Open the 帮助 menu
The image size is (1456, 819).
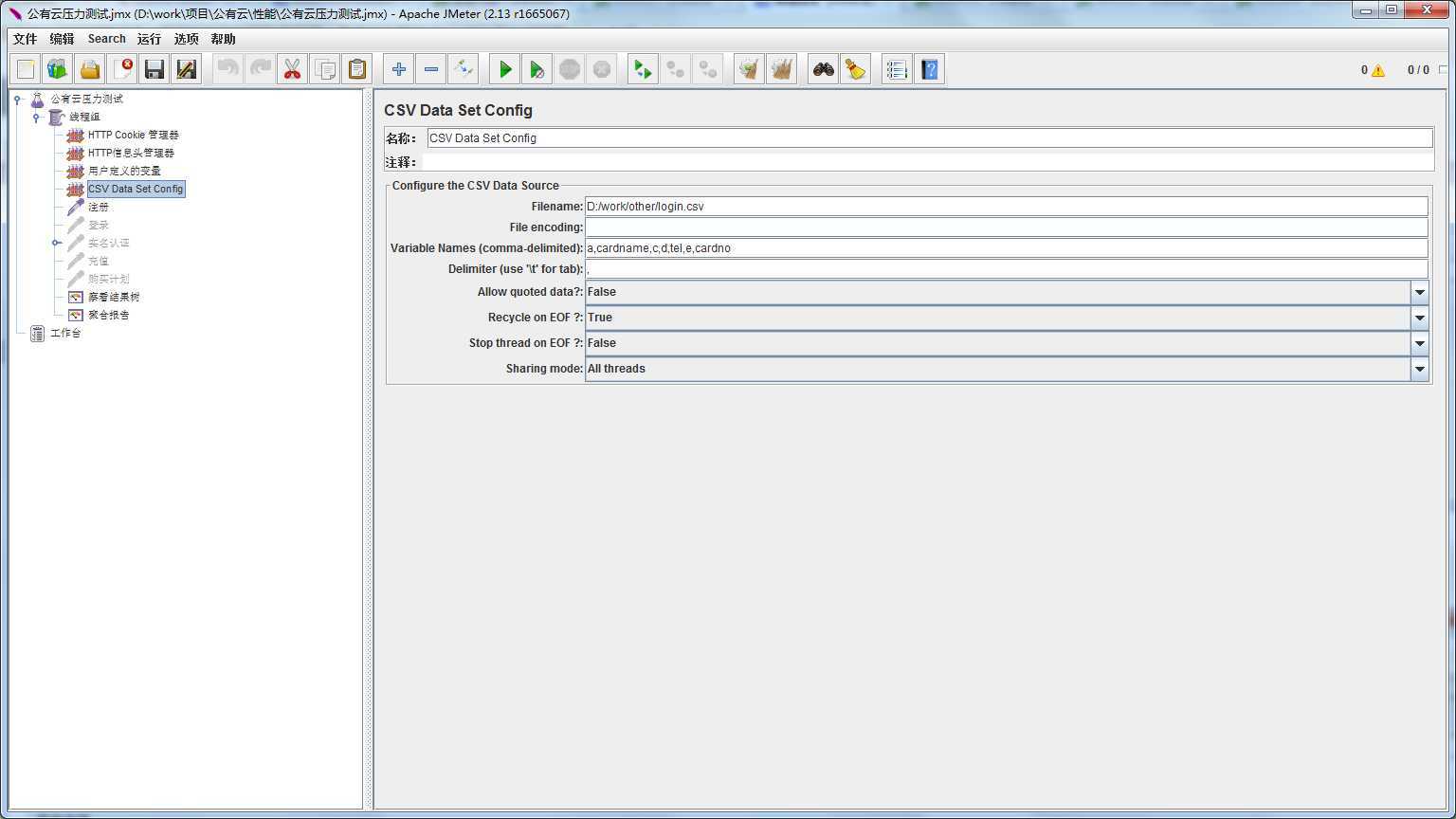(x=223, y=39)
